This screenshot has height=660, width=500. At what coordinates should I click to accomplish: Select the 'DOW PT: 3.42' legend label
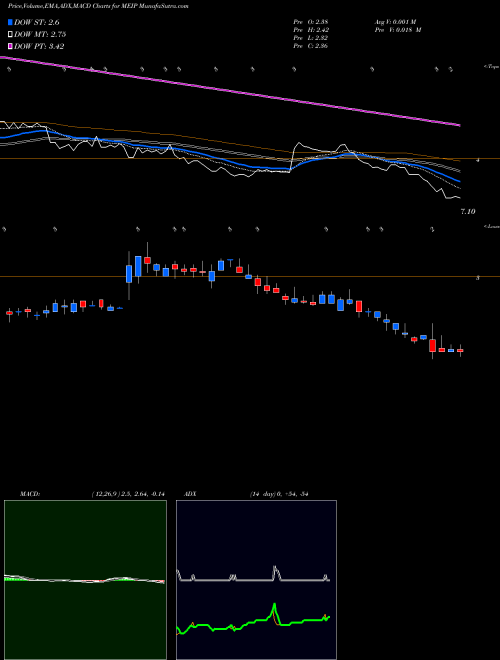39,46
